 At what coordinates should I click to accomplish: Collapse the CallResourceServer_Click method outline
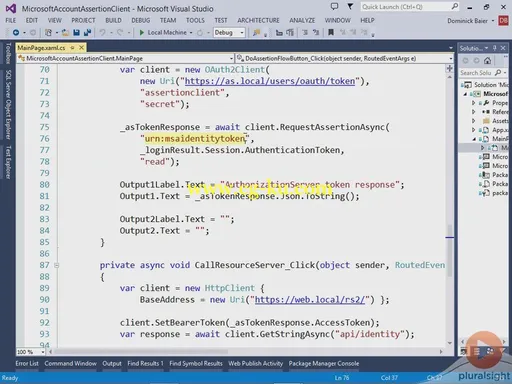coord(56,265)
